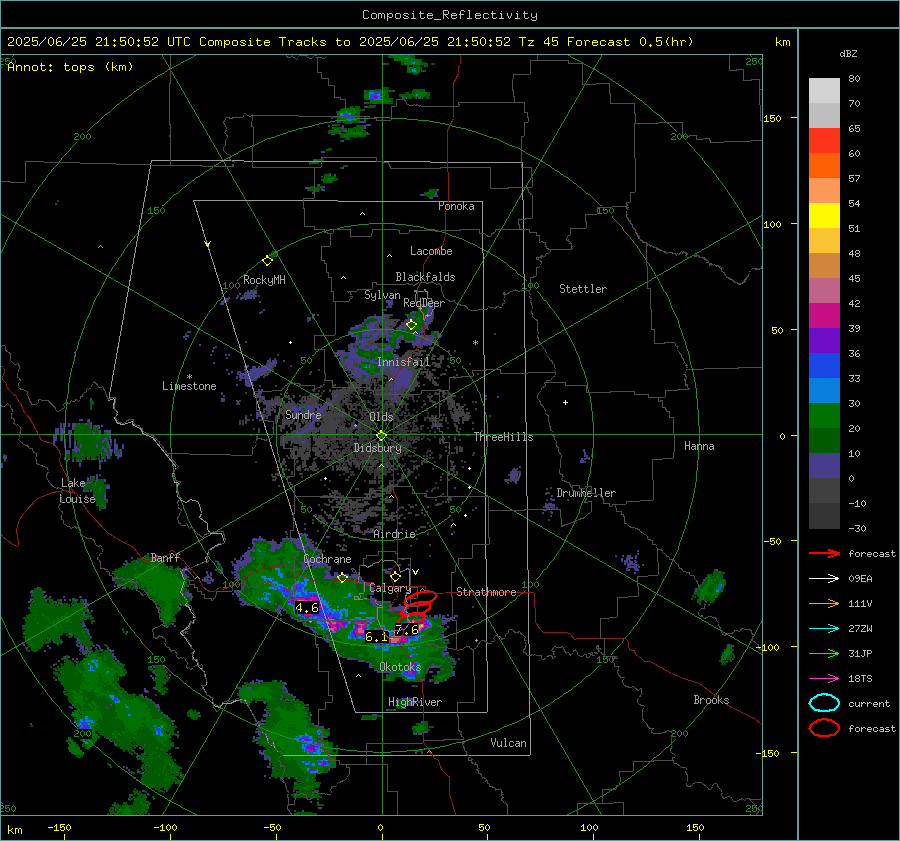Viewport: 900px width, 841px height.
Task: Select the red forecast ellipses east of Calgary
Action: (418, 607)
